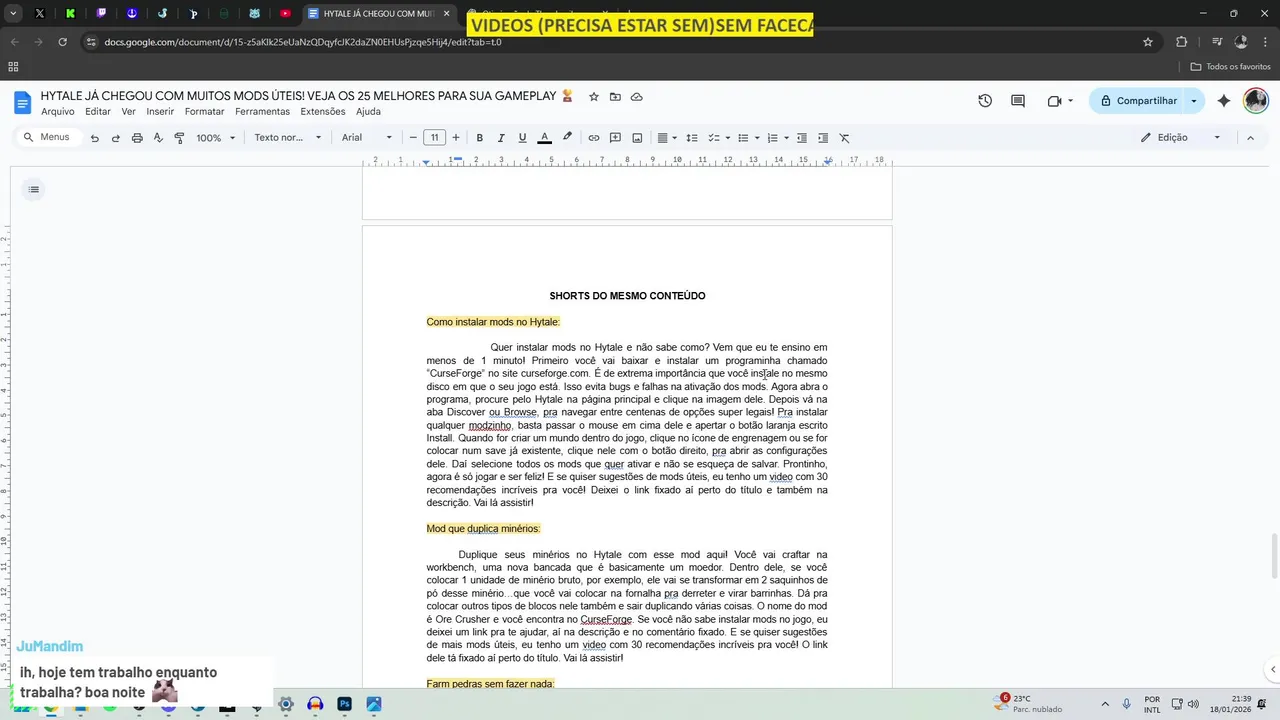Run spelling and grammar check icon

click(x=158, y=138)
